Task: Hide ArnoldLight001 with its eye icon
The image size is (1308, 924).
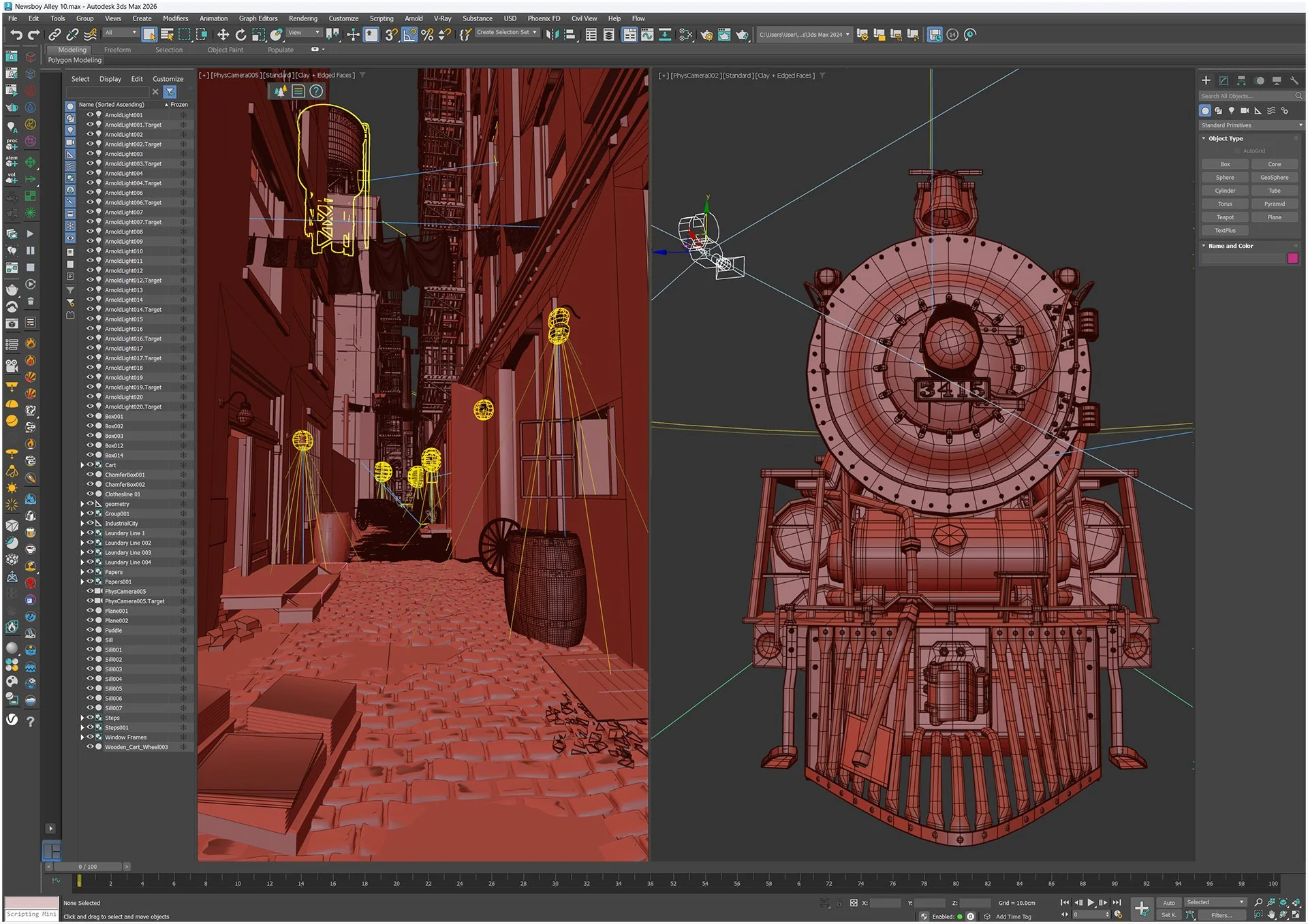Action: 89,115
